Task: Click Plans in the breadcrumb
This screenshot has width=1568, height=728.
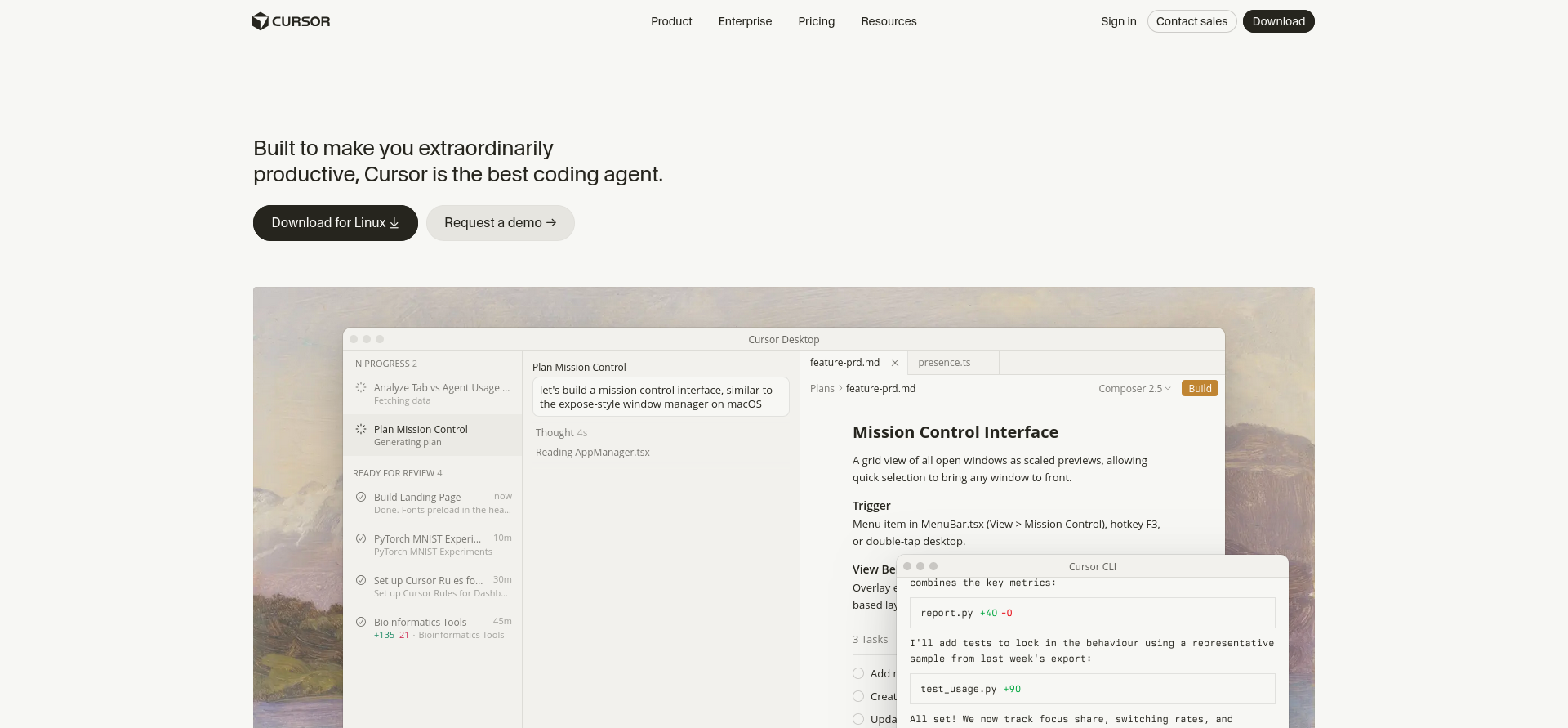Action: pyautogui.click(x=822, y=389)
